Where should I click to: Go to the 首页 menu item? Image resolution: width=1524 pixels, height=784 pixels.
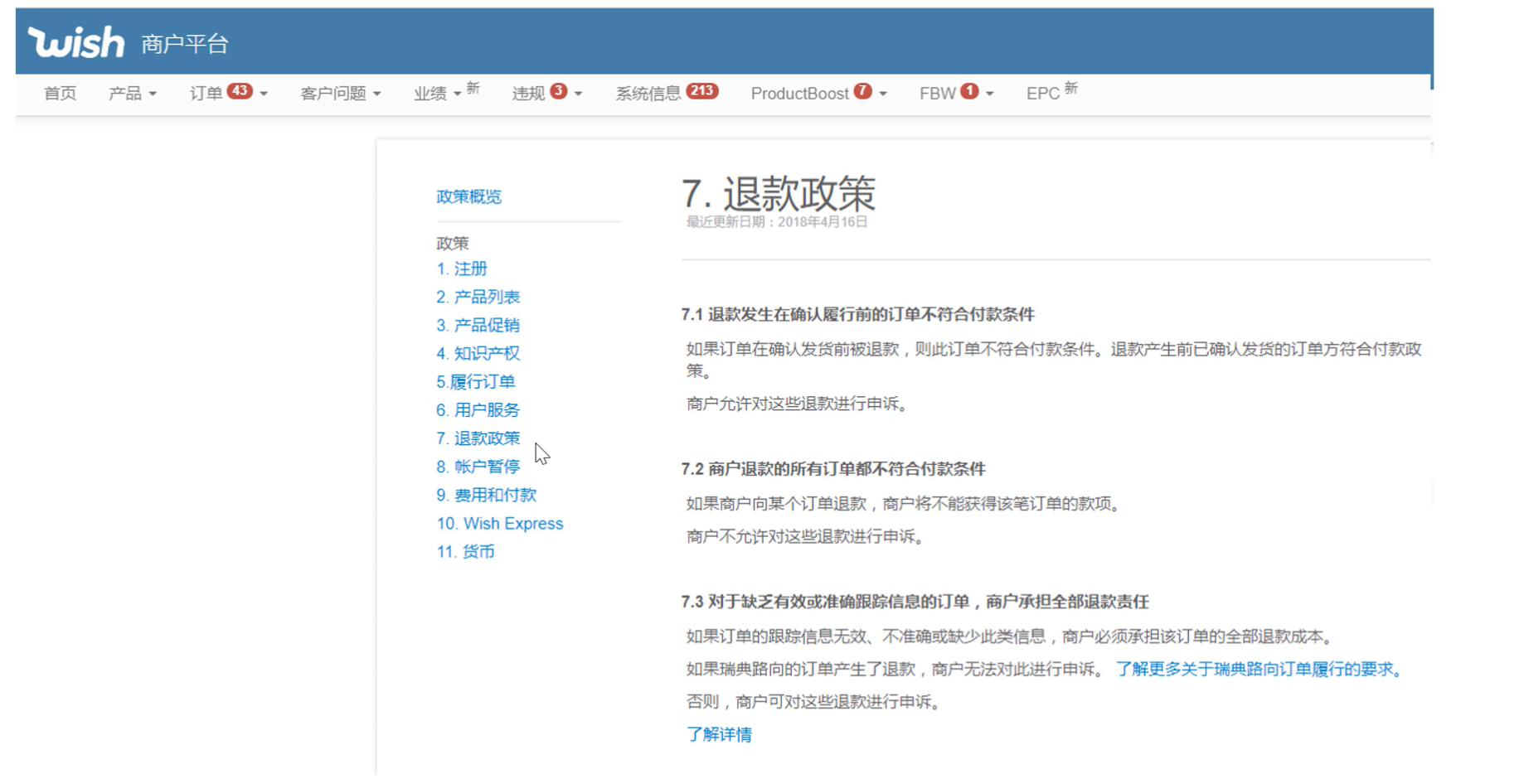(60, 94)
